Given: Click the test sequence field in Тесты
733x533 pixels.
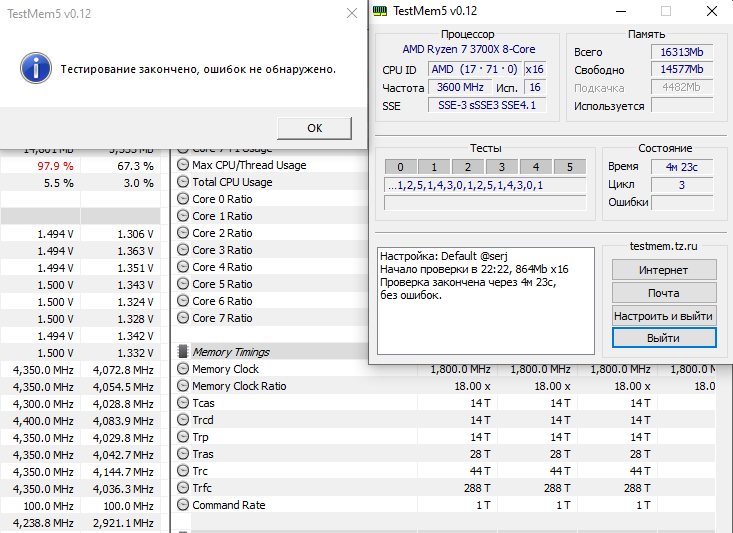Looking at the screenshot, I should pyautogui.click(x=485, y=185).
